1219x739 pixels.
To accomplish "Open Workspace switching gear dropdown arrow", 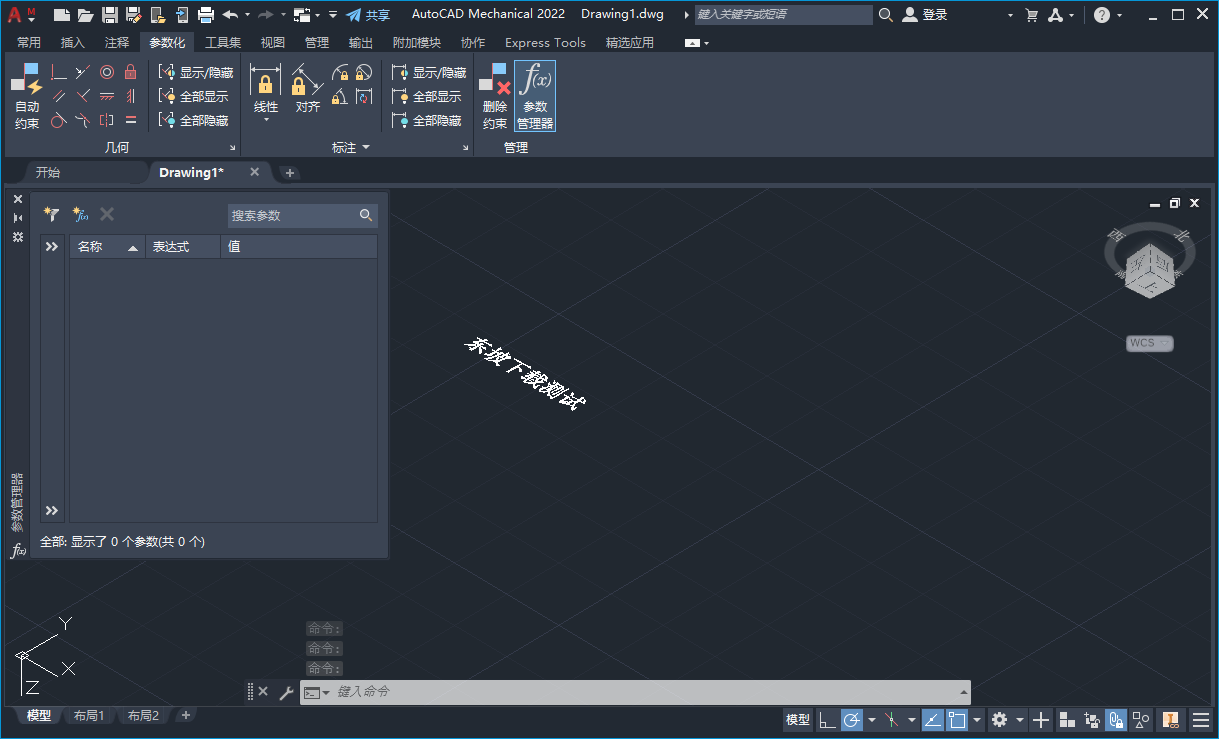I will (1020, 720).
